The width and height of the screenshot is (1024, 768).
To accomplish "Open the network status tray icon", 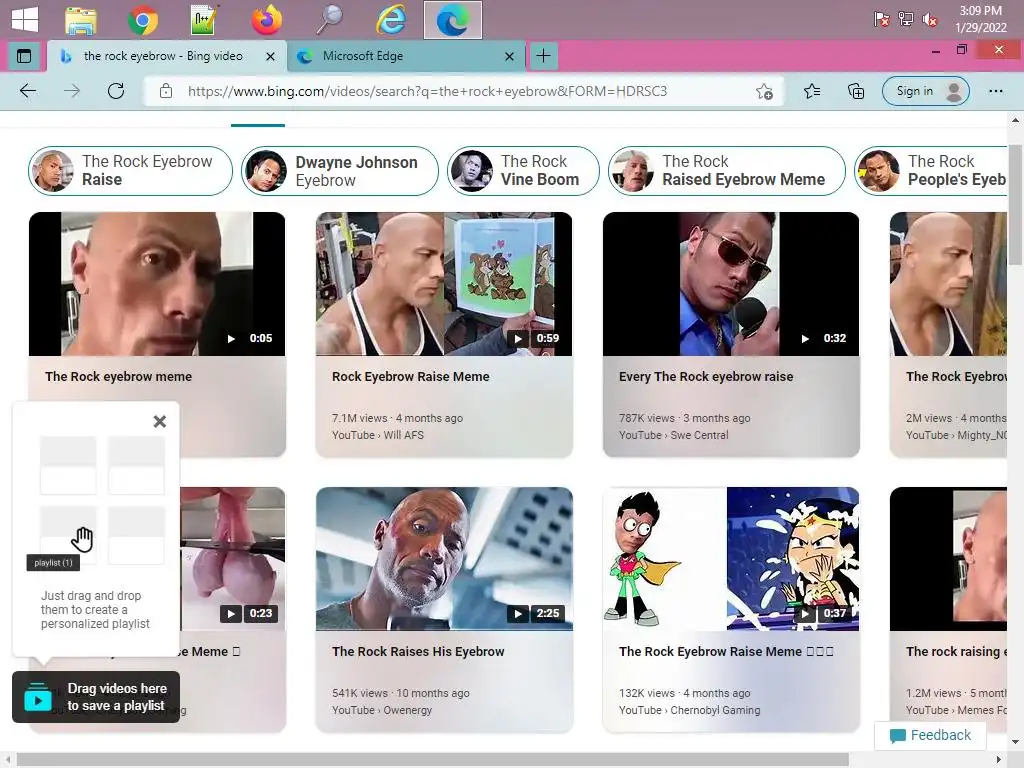I will click(906, 20).
